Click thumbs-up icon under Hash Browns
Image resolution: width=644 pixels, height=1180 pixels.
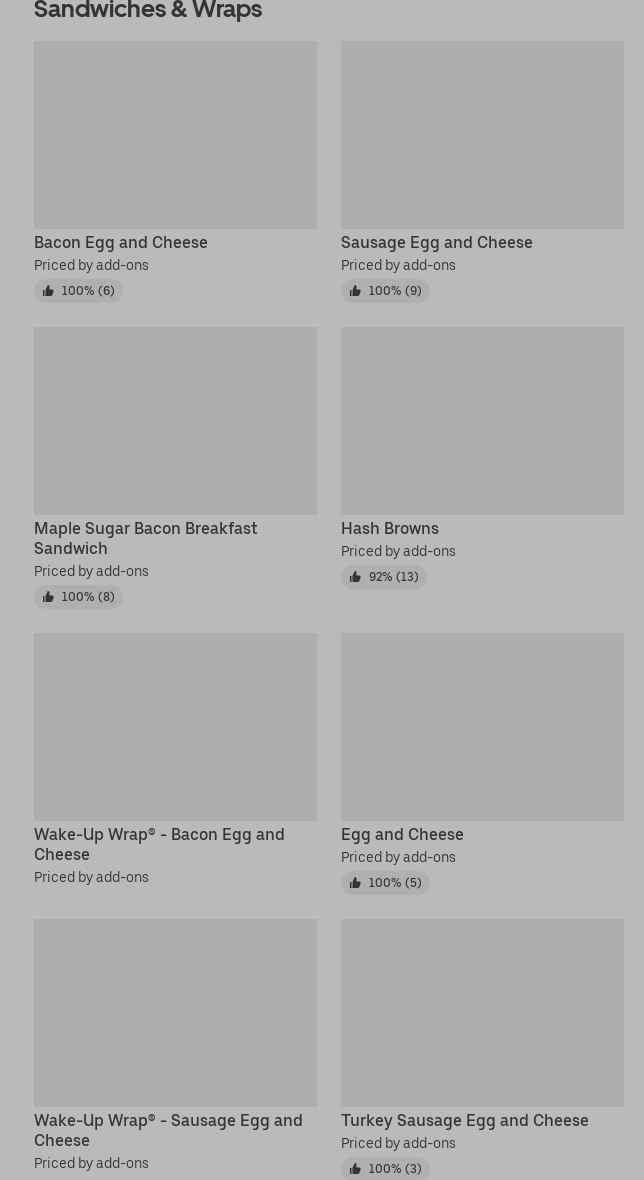[x=355, y=576]
